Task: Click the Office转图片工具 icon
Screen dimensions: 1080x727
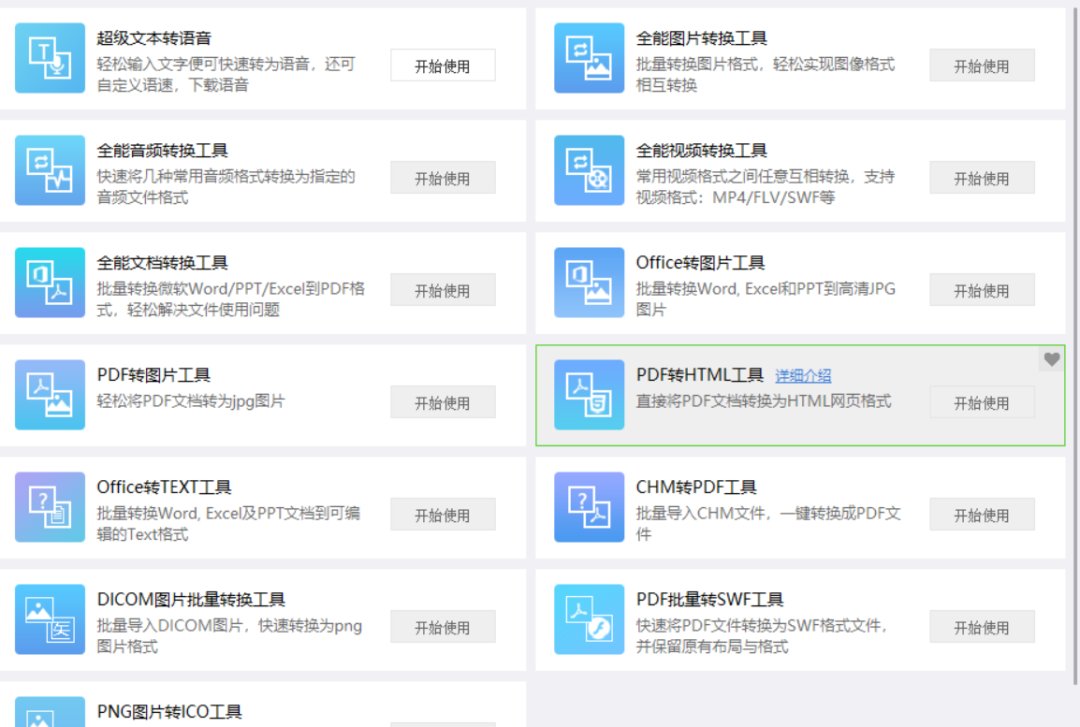Action: [589, 283]
